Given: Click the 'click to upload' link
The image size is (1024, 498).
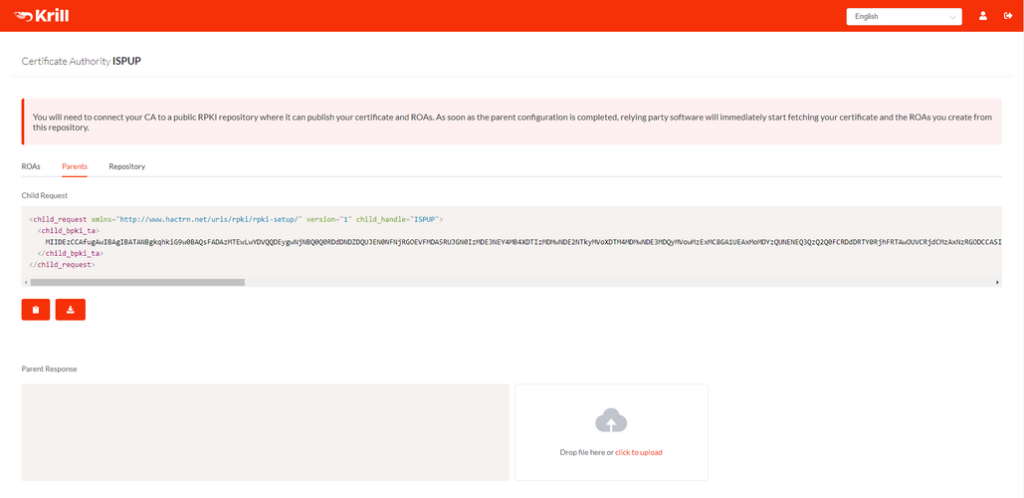Looking at the screenshot, I should (x=638, y=452).
